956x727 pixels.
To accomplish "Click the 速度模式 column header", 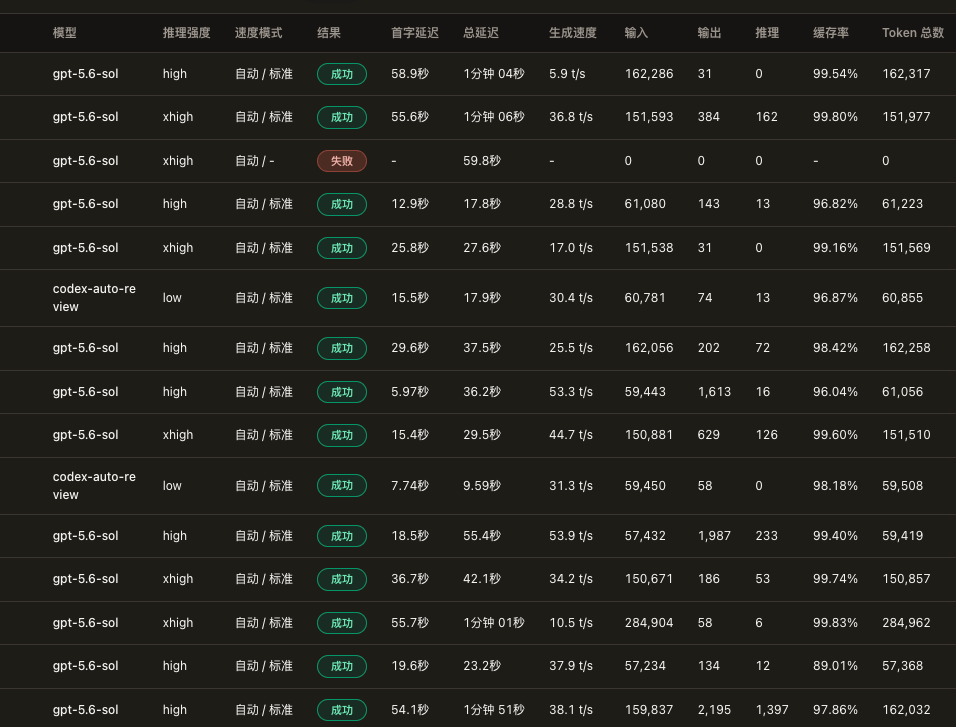I will [259, 33].
